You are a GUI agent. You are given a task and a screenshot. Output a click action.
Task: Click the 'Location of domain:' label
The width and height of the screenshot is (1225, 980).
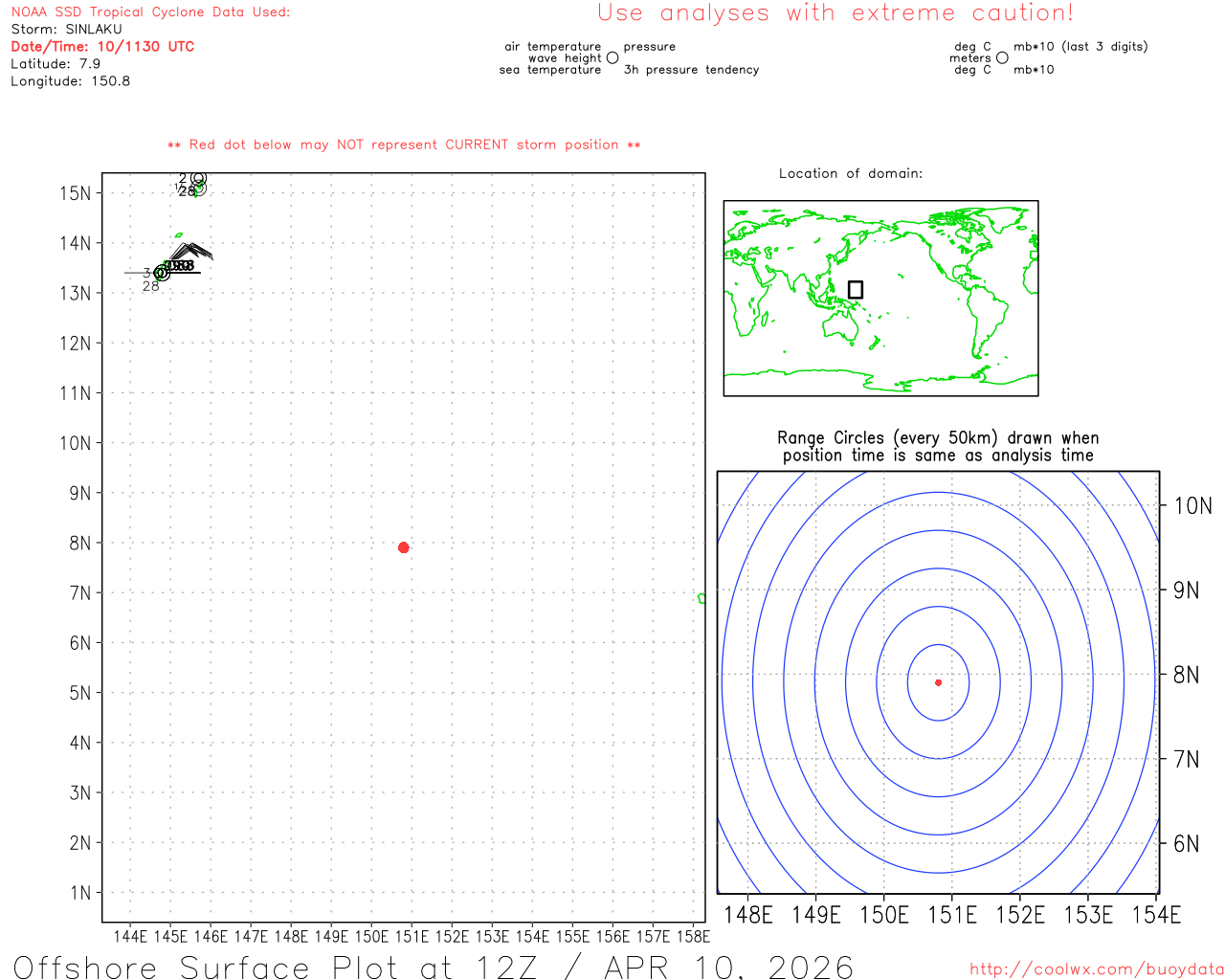coord(851,173)
